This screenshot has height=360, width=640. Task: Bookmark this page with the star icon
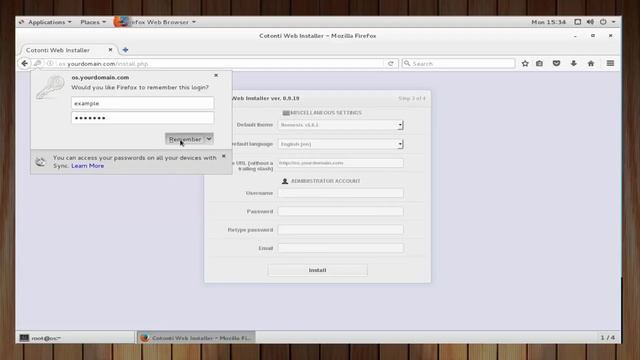[x=525, y=64]
